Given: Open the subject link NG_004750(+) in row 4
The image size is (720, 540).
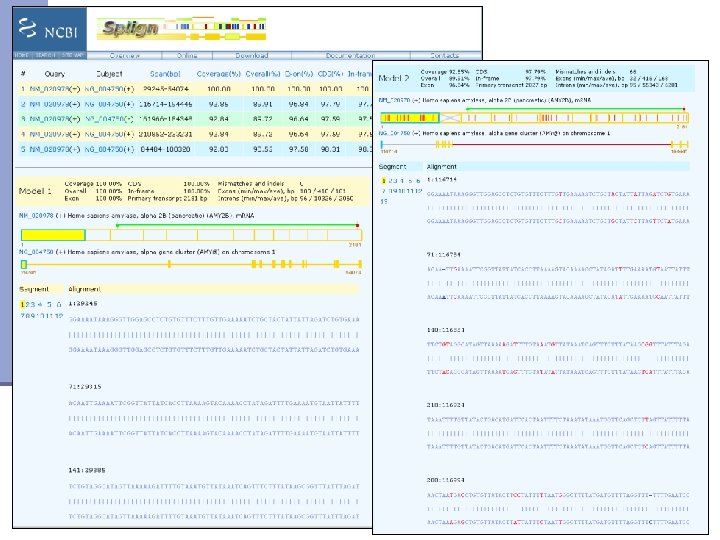Looking at the screenshot, I should point(109,135).
